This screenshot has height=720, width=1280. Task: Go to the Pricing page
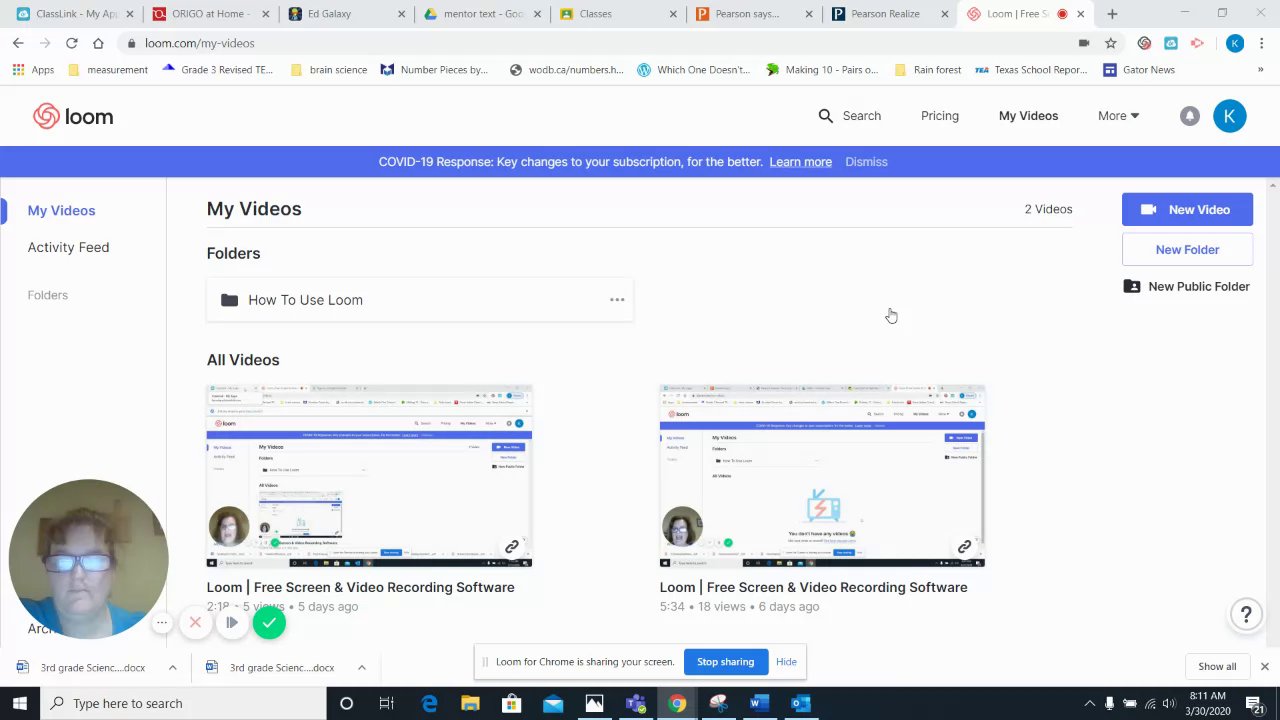939,116
